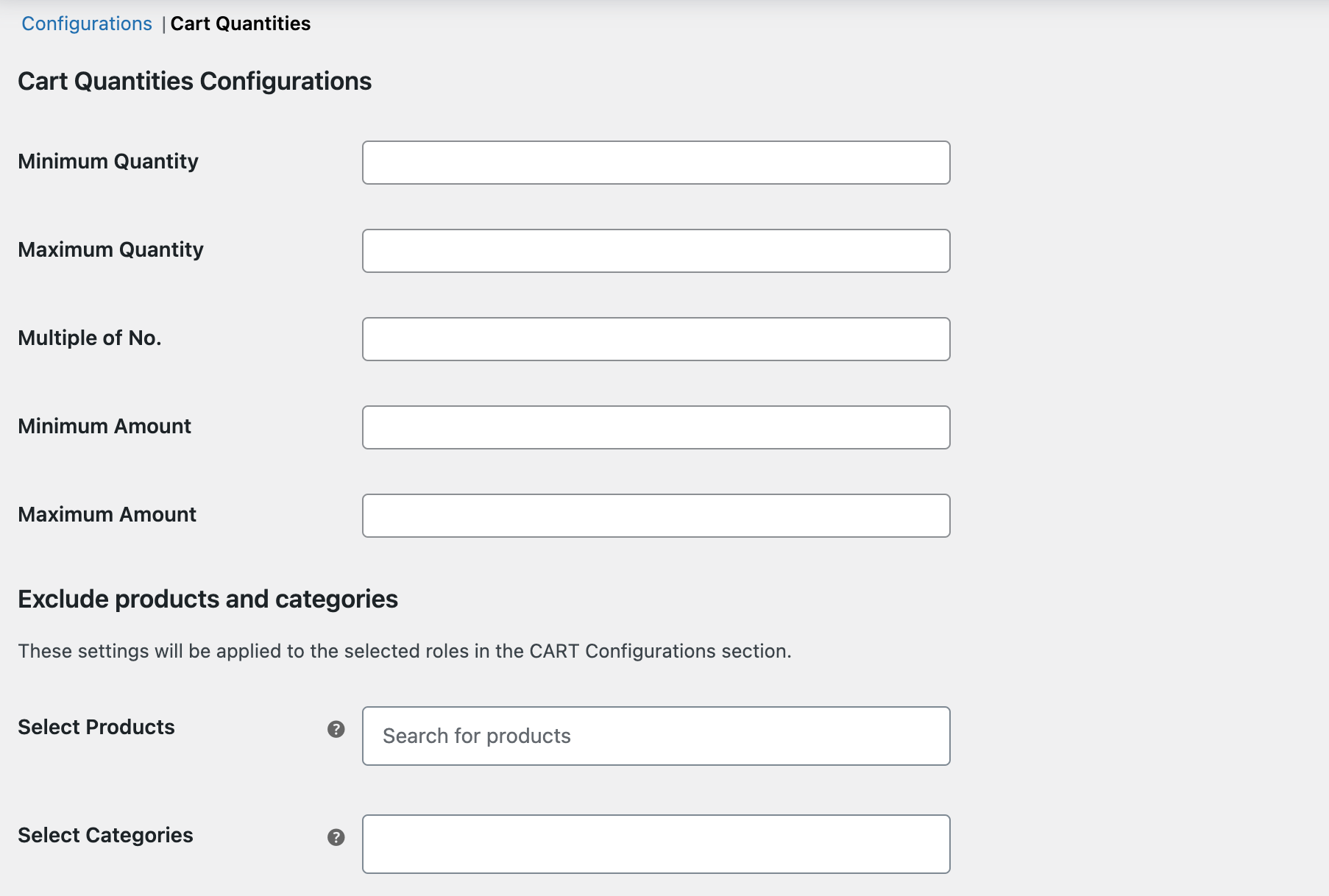Click the Select Products label
This screenshot has width=1329, height=896.
(96, 727)
